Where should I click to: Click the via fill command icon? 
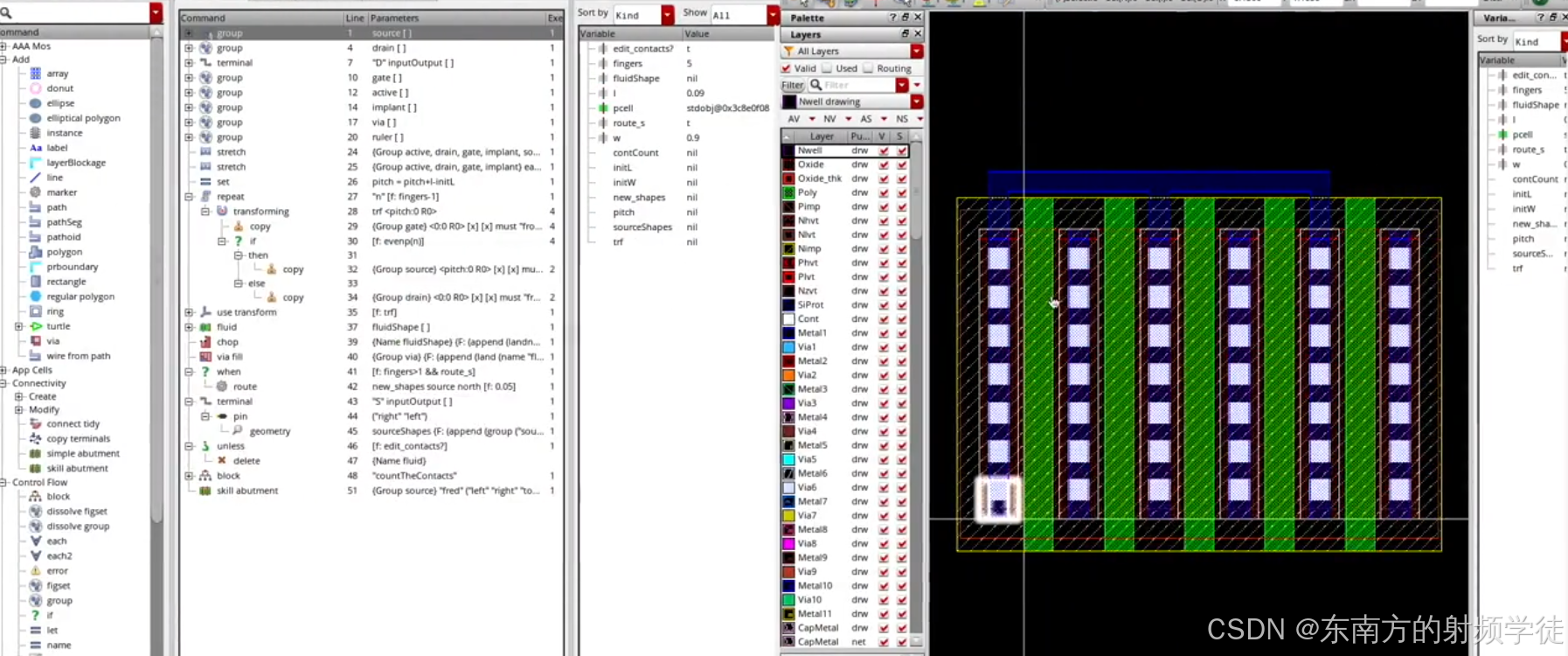[x=205, y=357]
